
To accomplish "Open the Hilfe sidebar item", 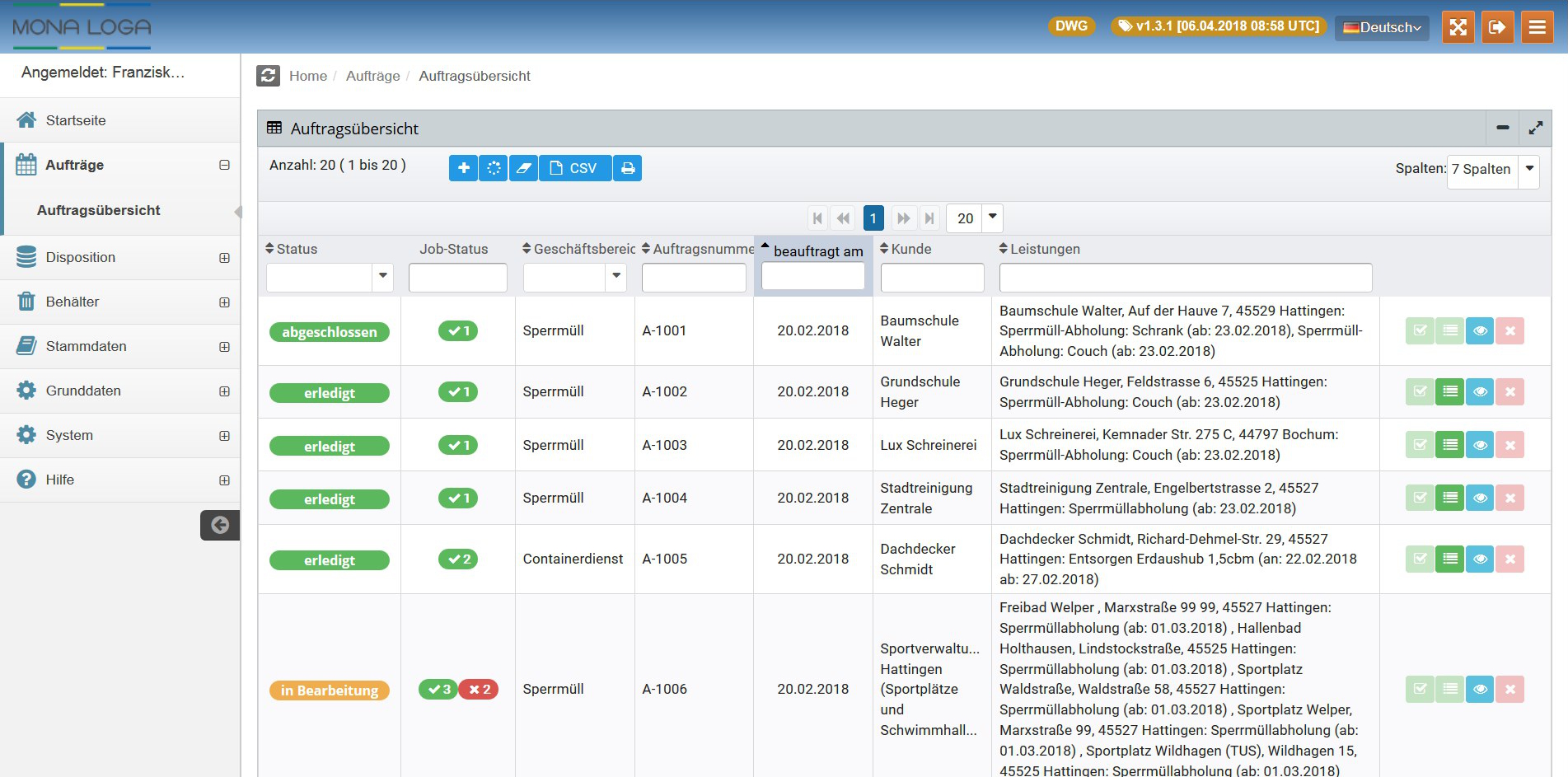I will click(x=120, y=480).
